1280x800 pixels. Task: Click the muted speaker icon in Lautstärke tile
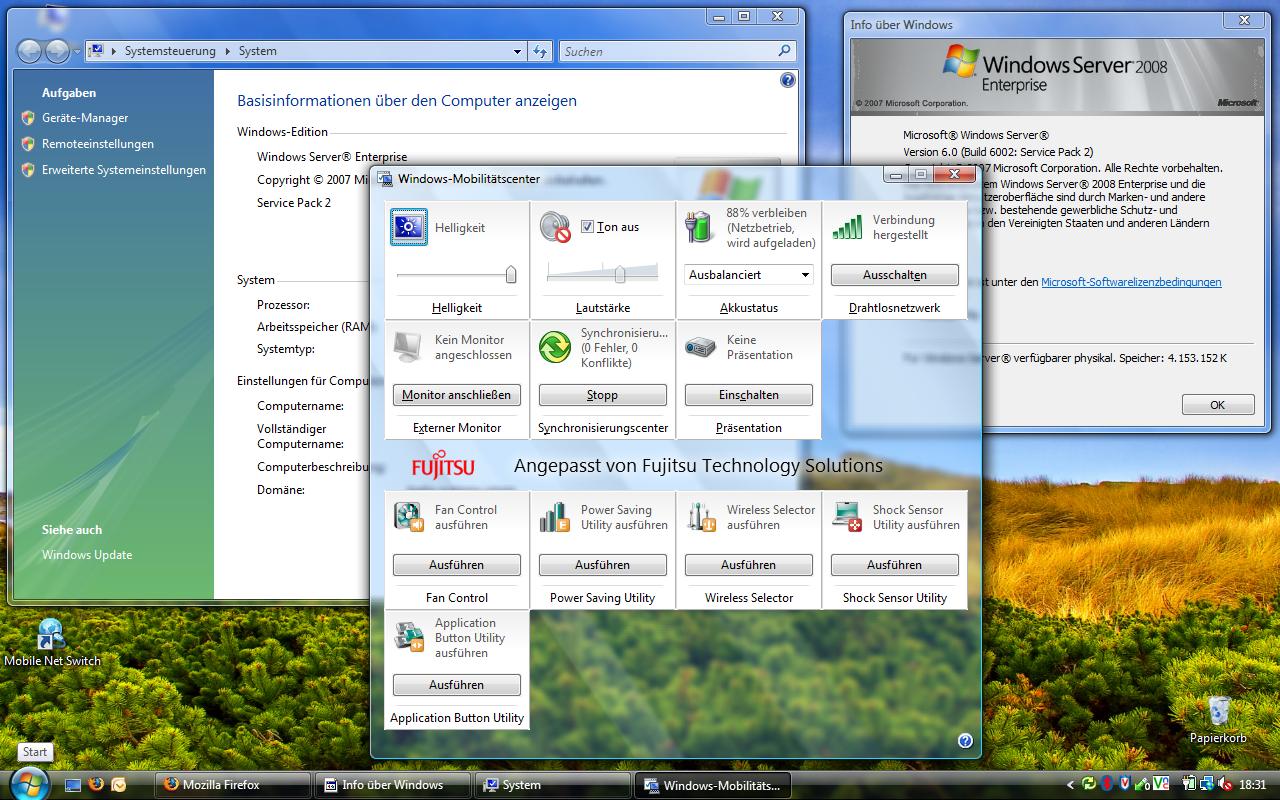coord(555,227)
